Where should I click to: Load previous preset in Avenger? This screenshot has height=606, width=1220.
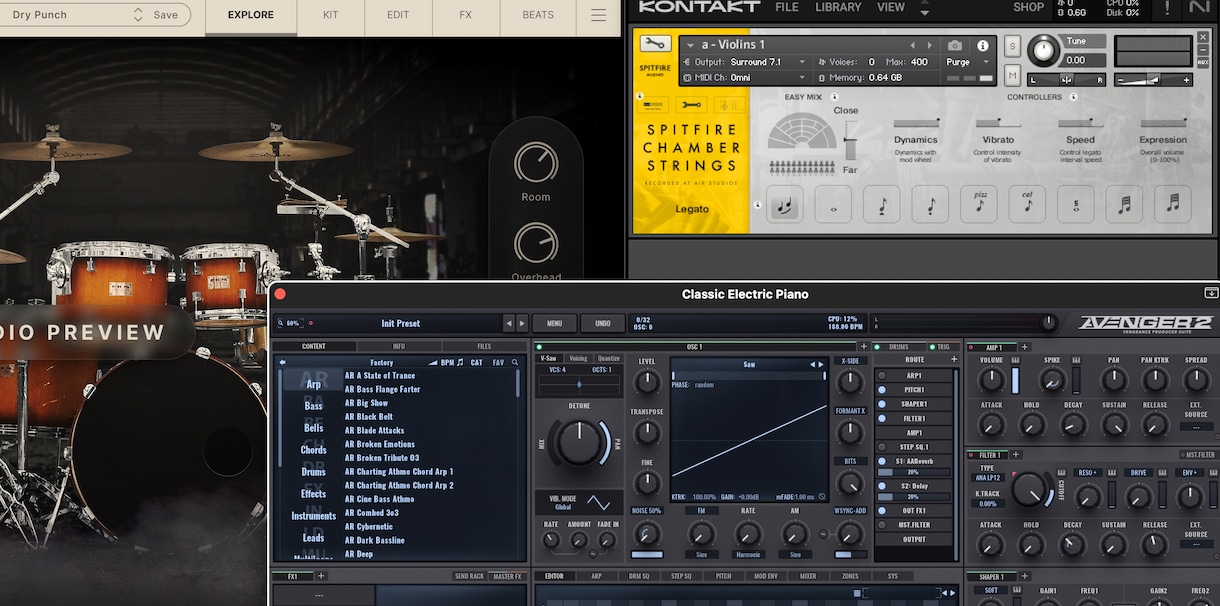pos(509,323)
